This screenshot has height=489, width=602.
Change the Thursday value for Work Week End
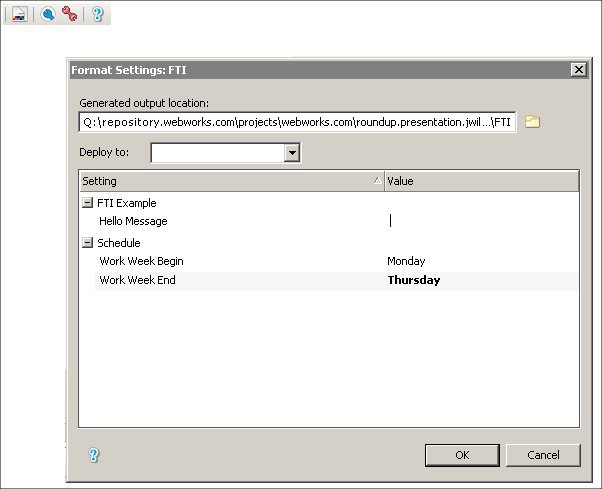[x=480, y=280]
